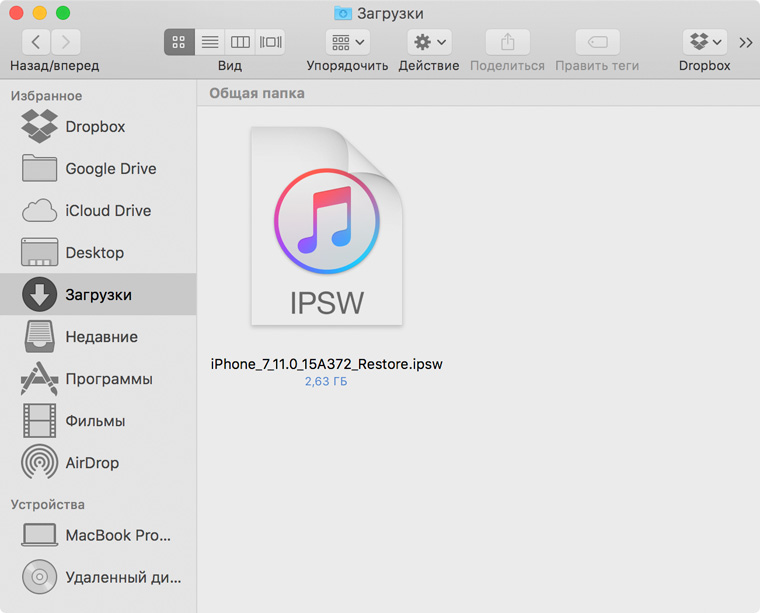Switch to list view mode
The image size is (760, 613).
210,42
